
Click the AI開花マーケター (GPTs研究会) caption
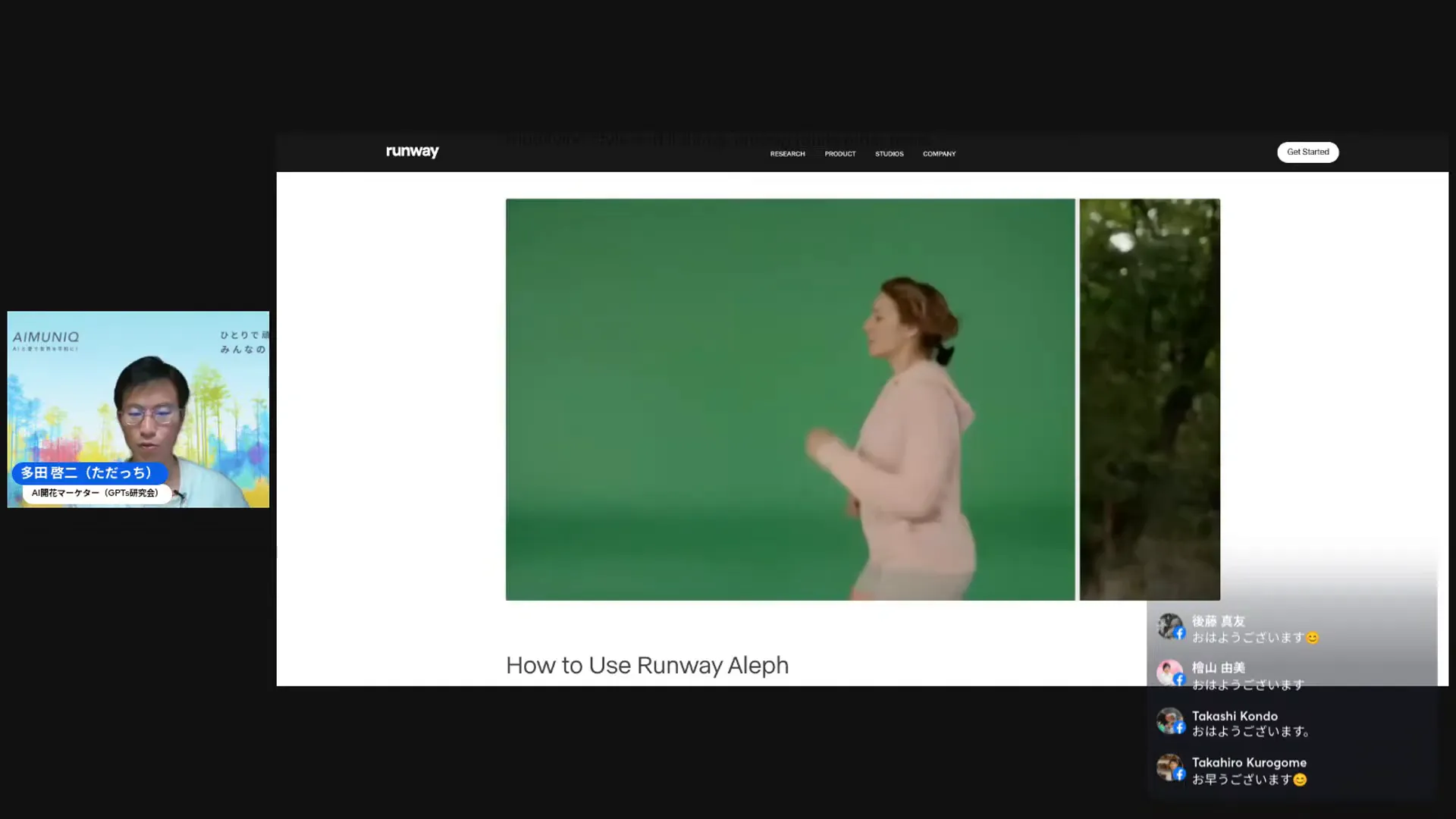(96, 493)
